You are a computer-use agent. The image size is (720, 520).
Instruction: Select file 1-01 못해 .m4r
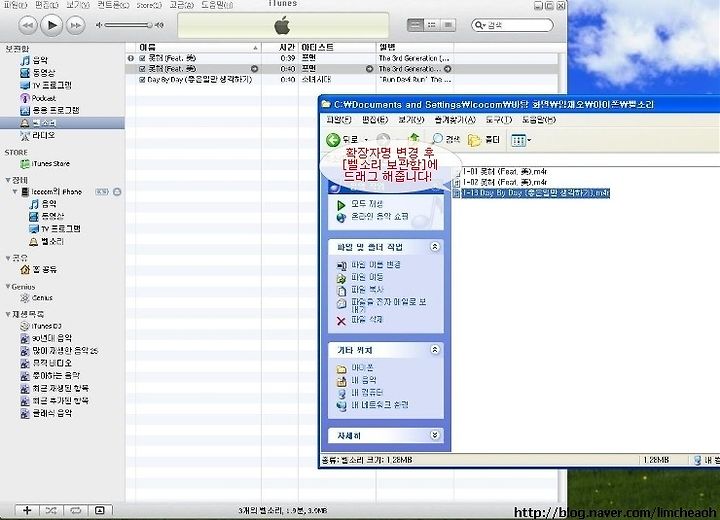(504, 171)
